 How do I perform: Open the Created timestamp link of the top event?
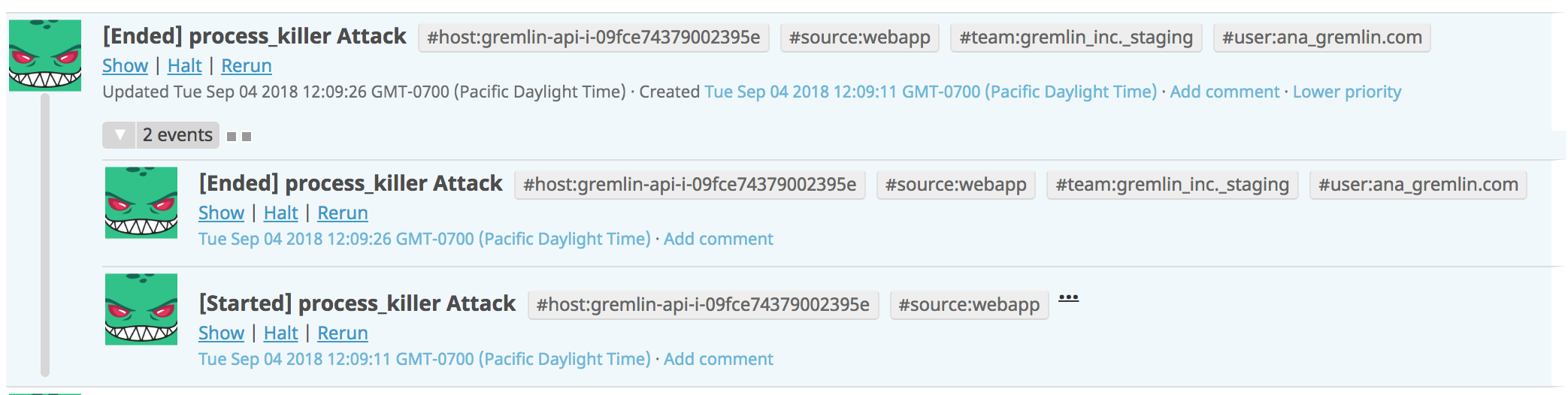point(931,92)
